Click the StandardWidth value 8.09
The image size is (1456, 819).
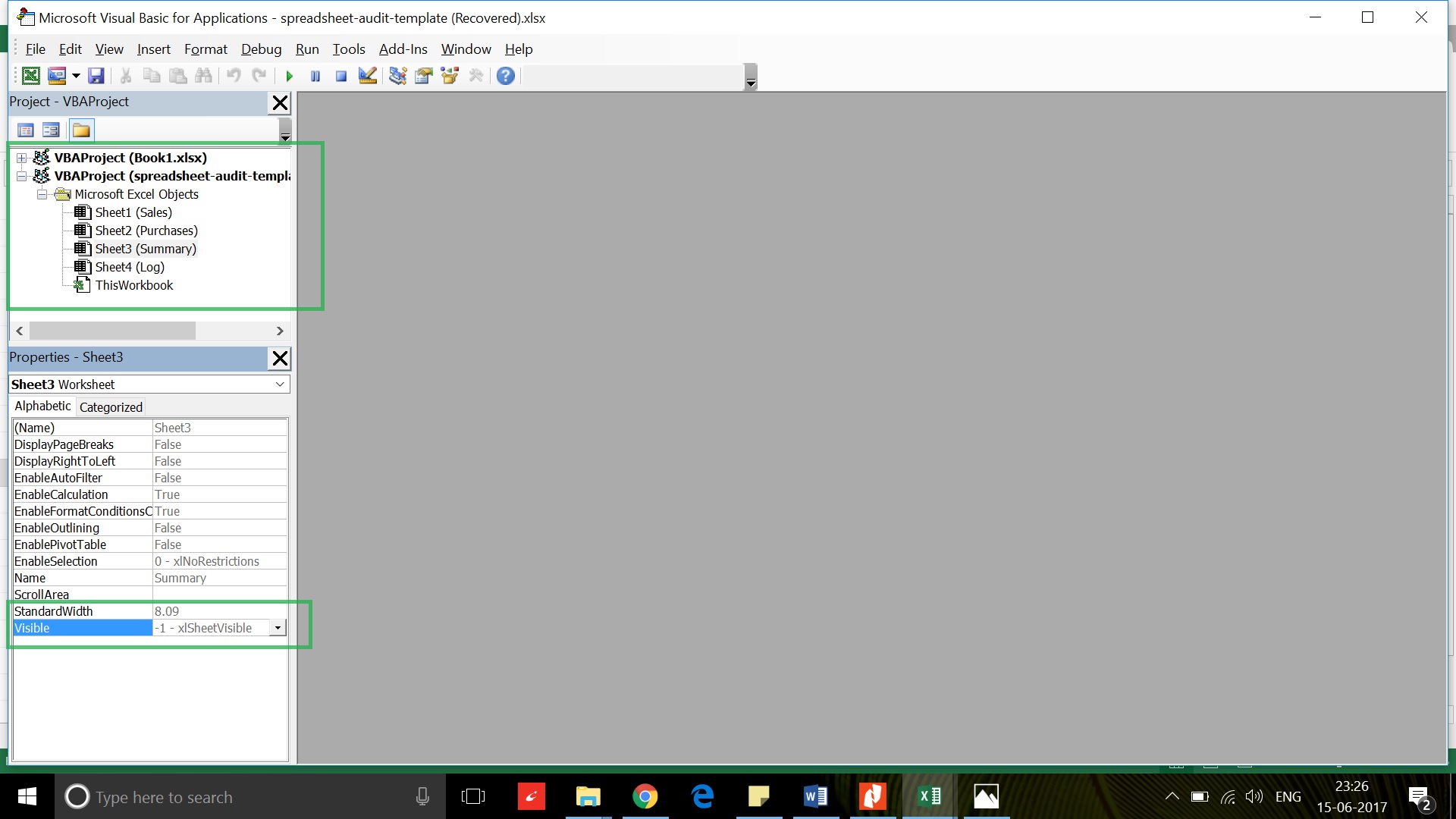(220, 611)
